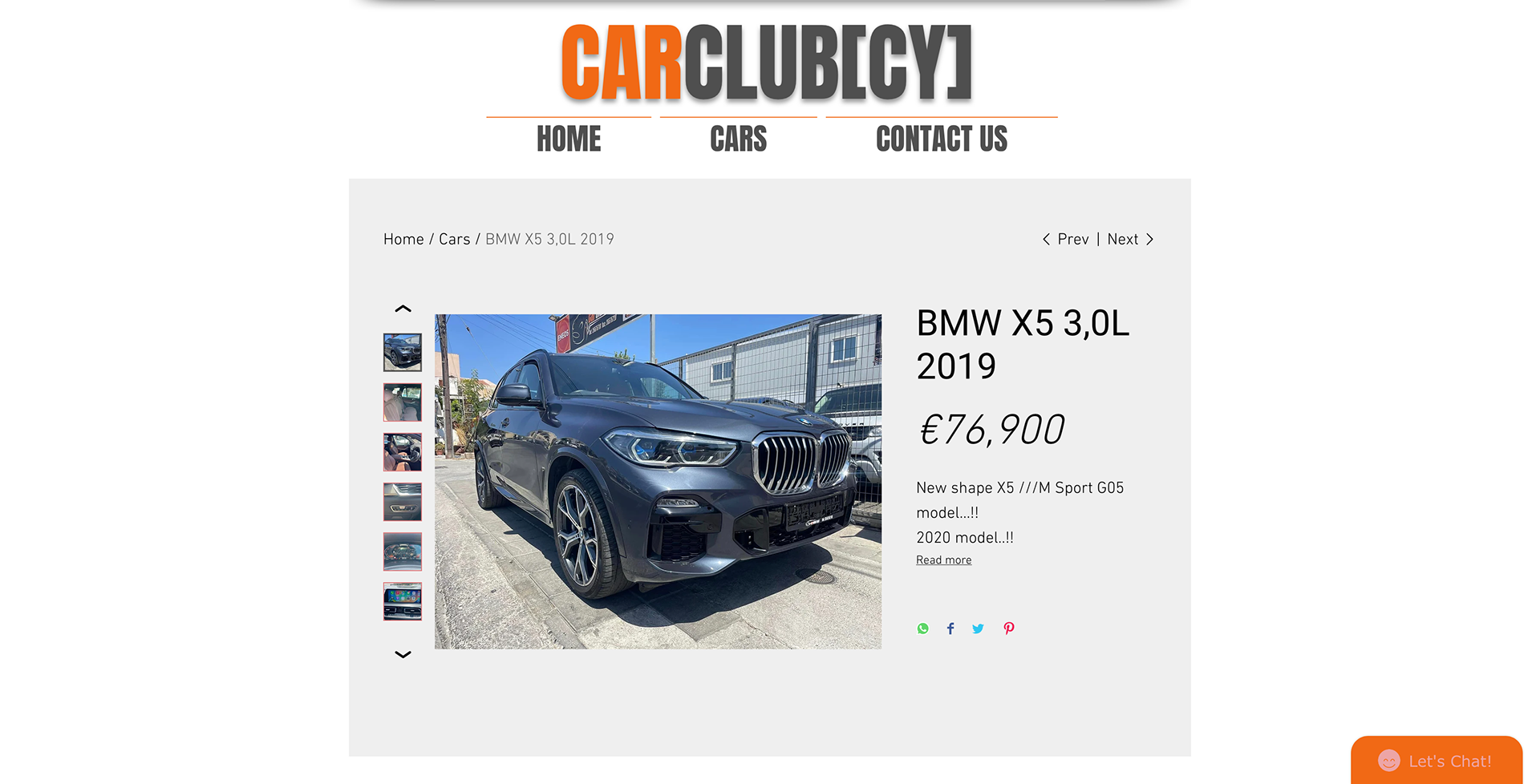Screen dimensions: 1540x784
Task: Select the rear seats interior thumbnail
Action: (403, 402)
